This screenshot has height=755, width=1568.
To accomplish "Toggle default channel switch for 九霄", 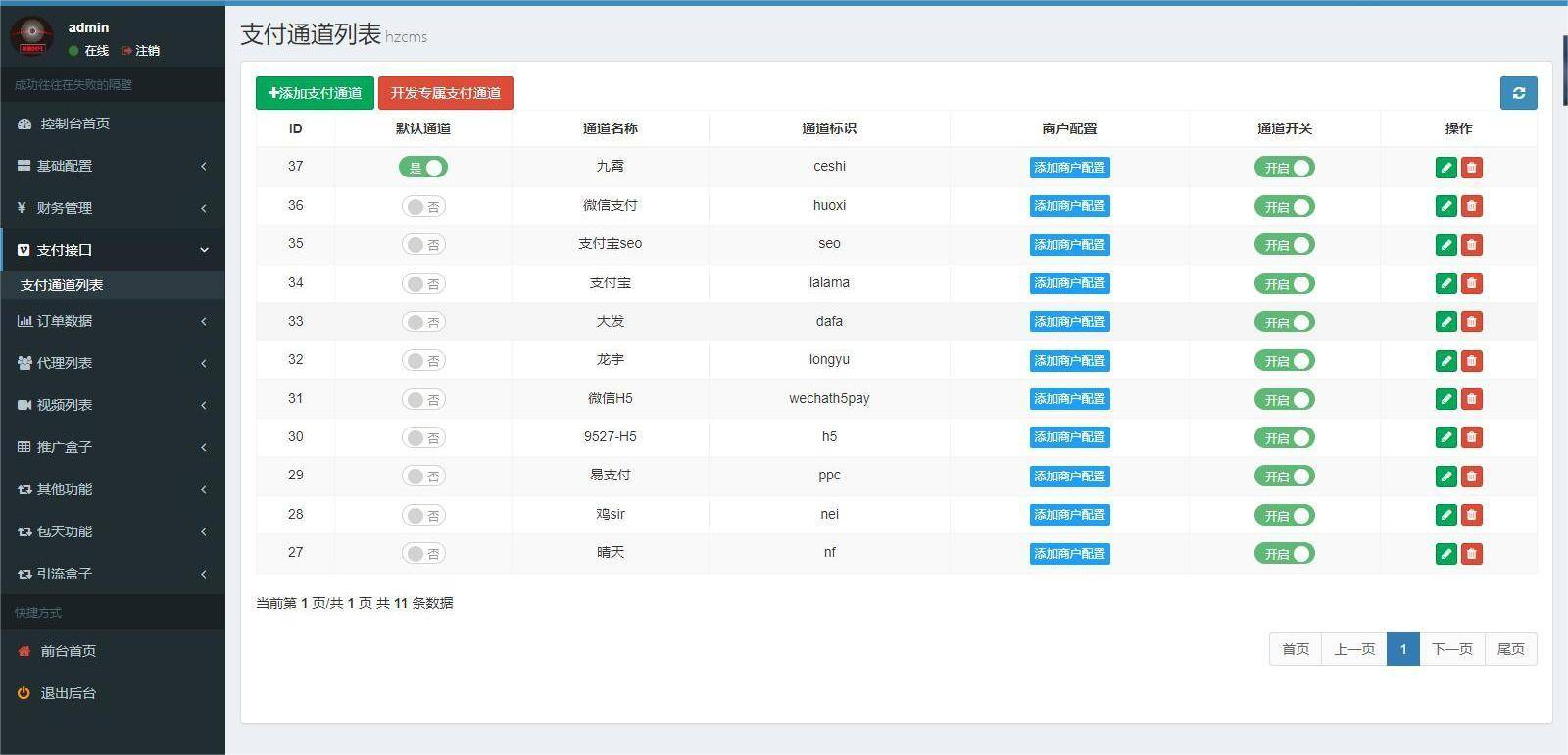I will 423,168.
